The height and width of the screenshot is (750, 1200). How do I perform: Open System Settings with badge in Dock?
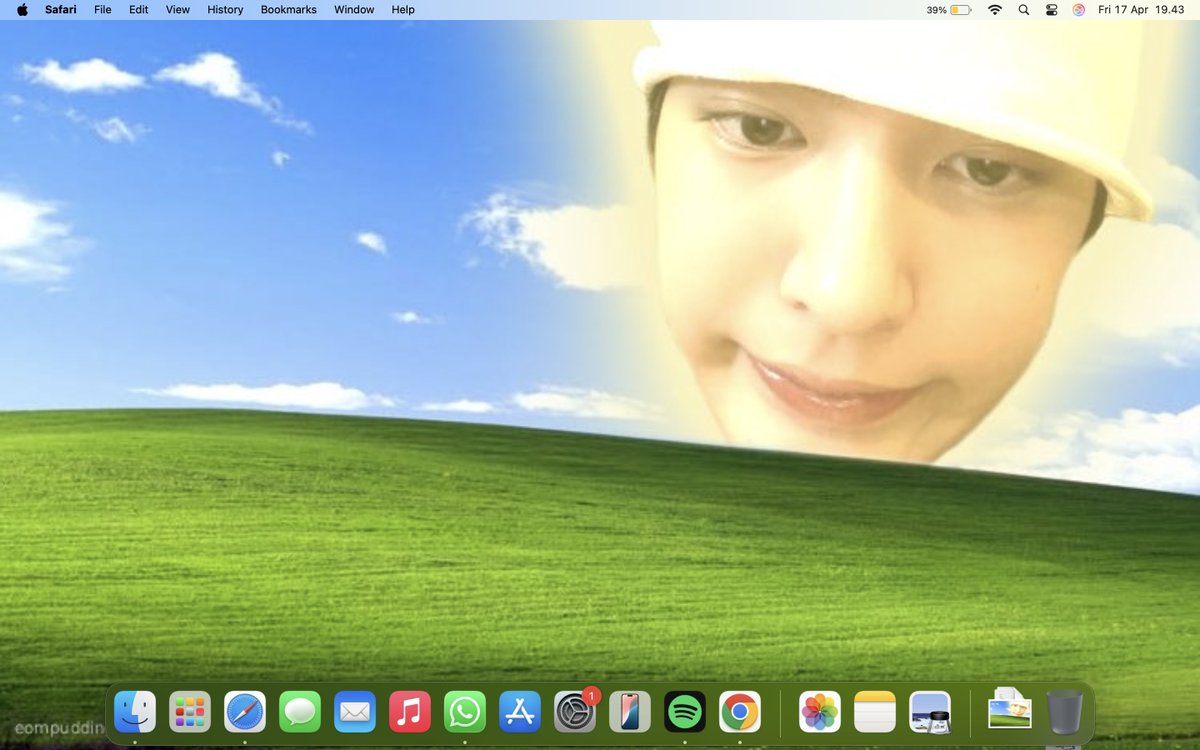coord(575,712)
